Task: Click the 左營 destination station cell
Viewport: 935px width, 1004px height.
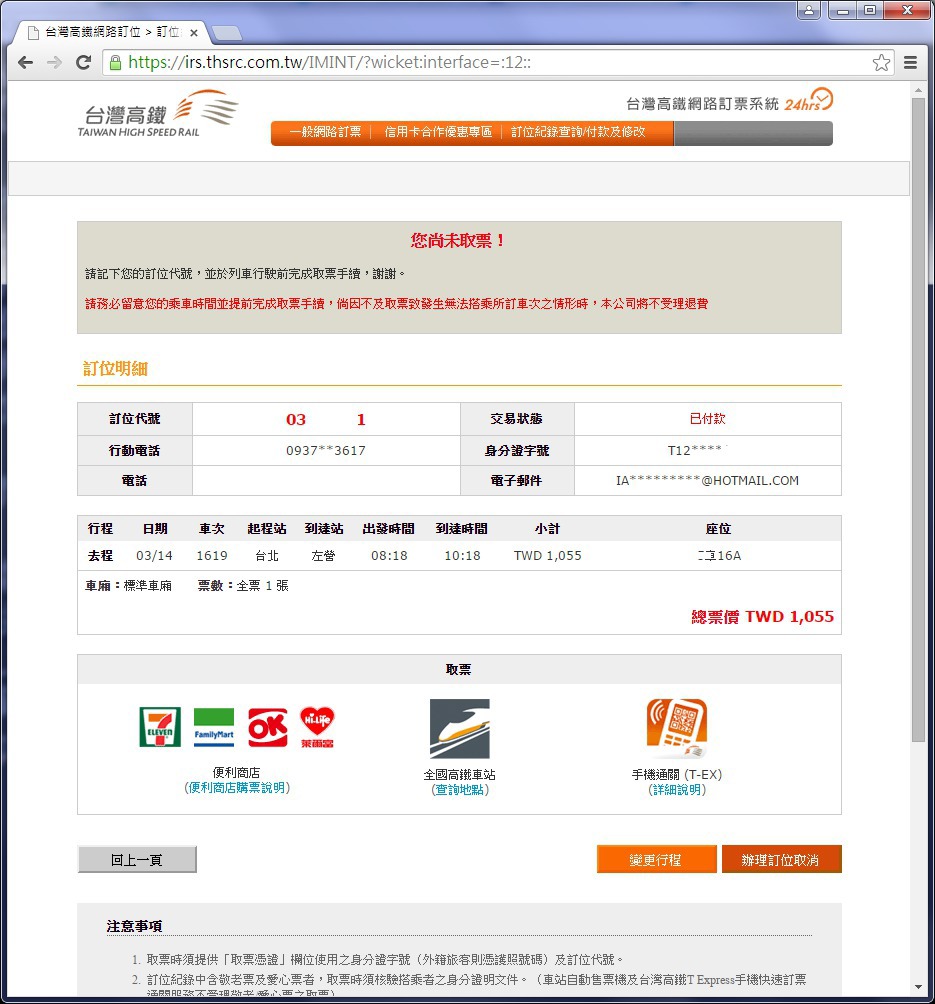Action: (323, 556)
